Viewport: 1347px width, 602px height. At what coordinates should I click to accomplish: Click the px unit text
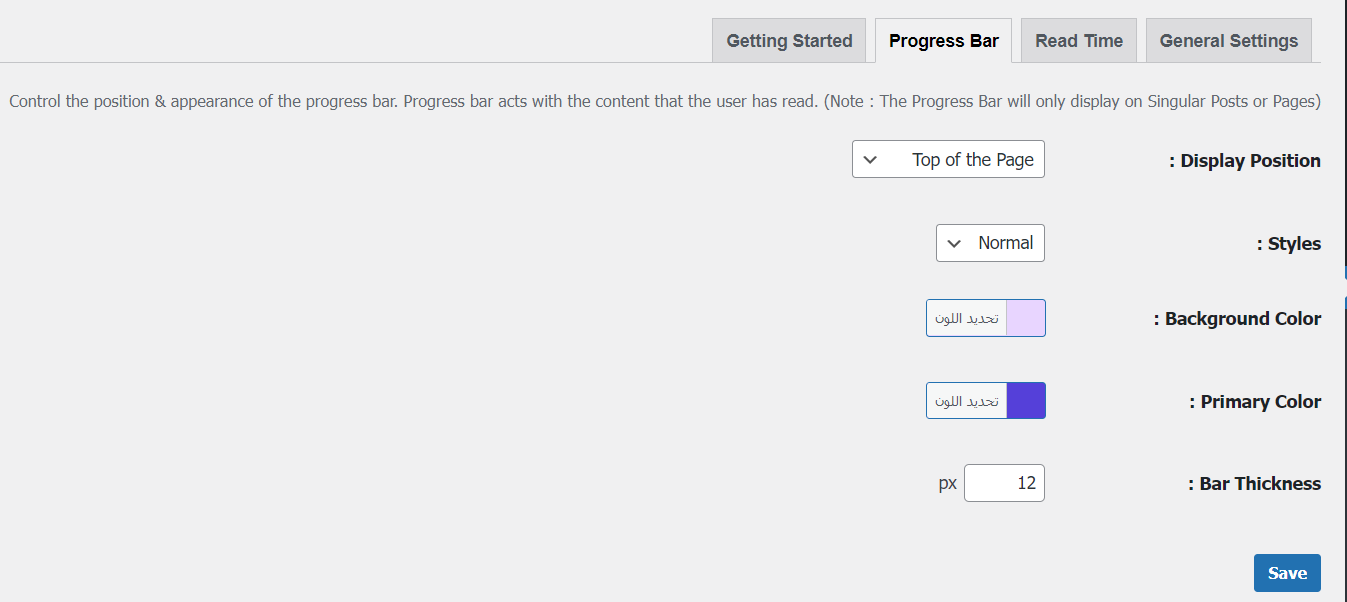(x=947, y=484)
